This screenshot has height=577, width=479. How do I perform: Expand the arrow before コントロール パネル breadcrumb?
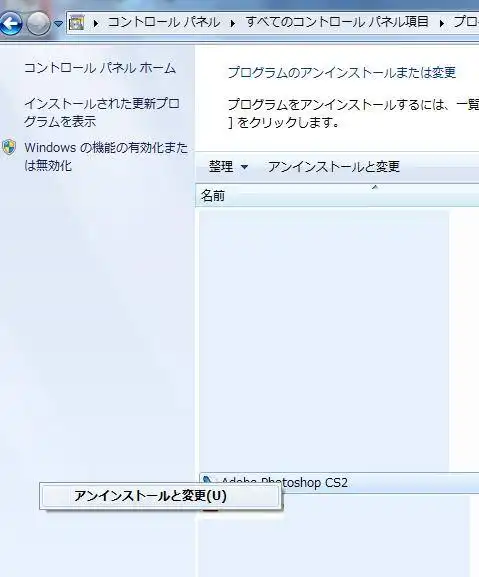96,24
